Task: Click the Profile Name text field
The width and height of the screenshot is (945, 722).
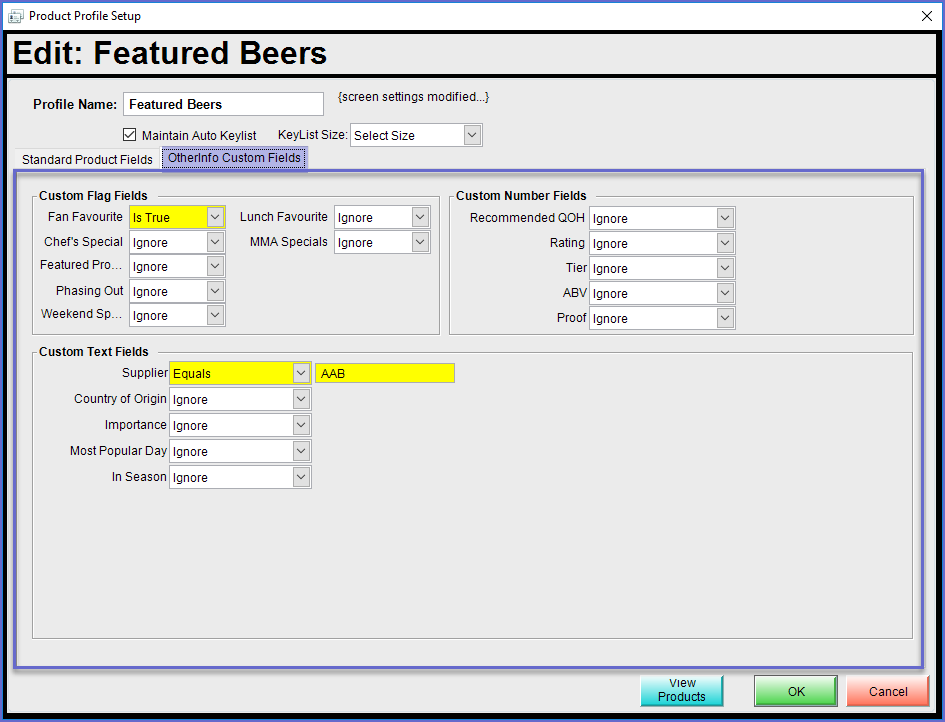Action: (223, 104)
